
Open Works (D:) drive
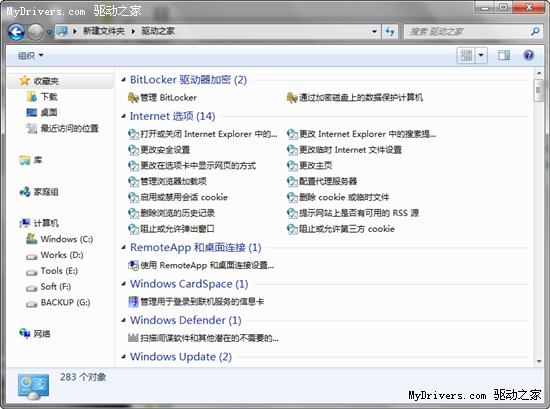pyautogui.click(x=55, y=255)
